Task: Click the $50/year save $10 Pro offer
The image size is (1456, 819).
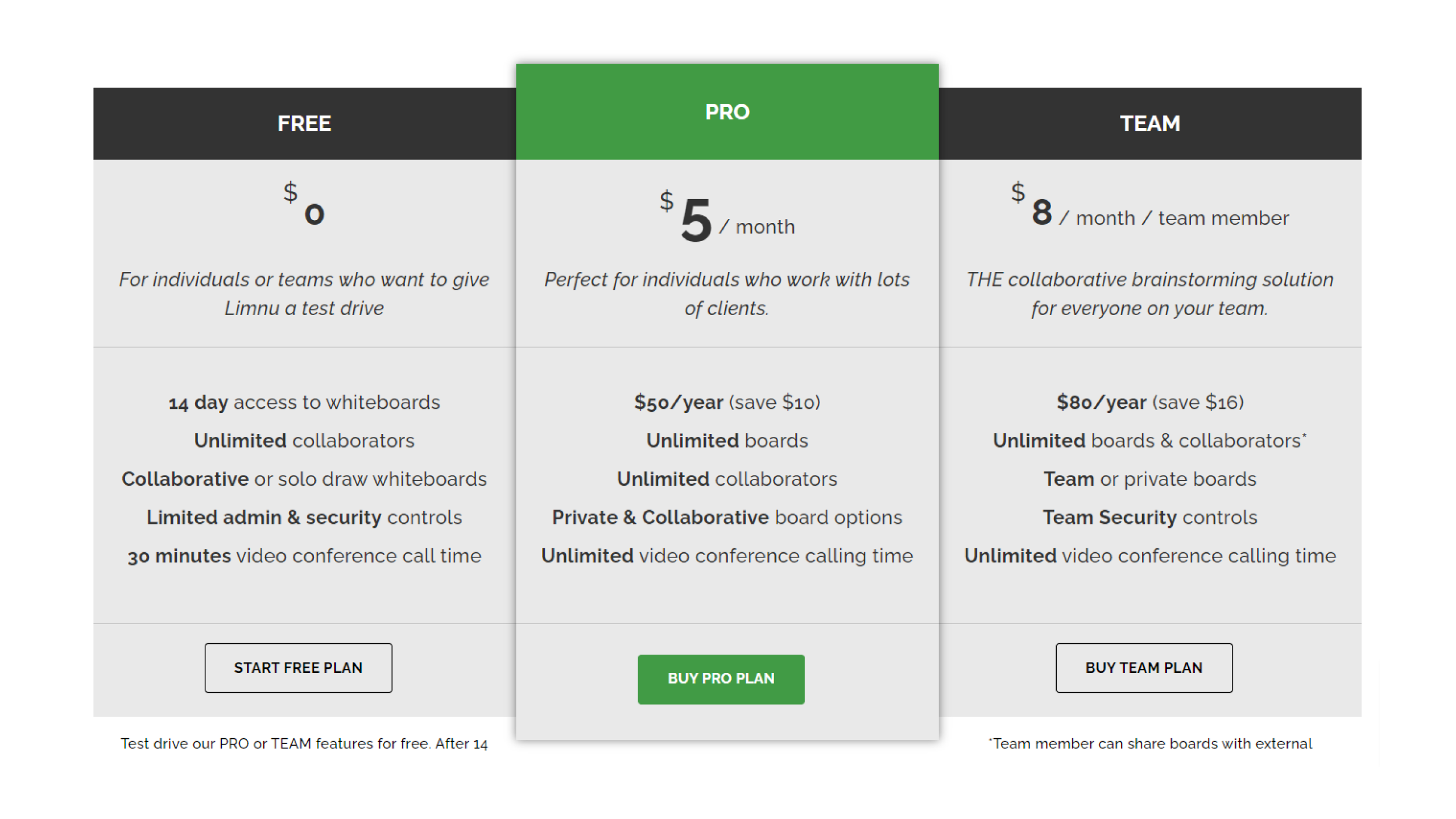Action: (x=727, y=402)
